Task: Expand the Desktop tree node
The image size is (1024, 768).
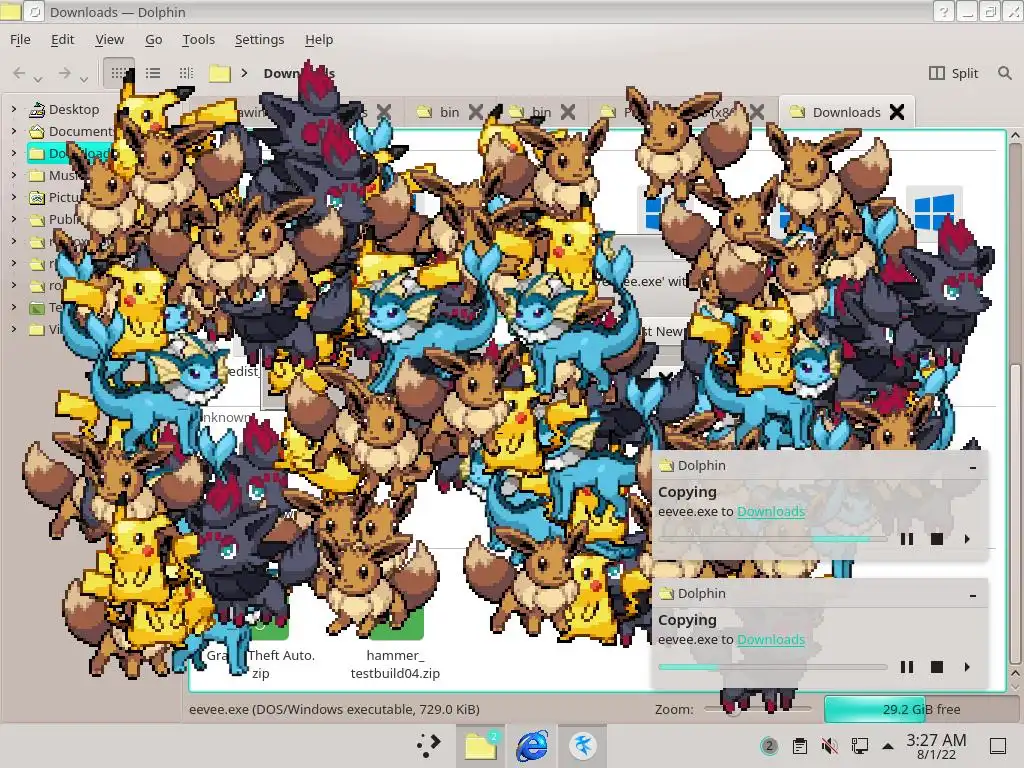Action: click(14, 109)
